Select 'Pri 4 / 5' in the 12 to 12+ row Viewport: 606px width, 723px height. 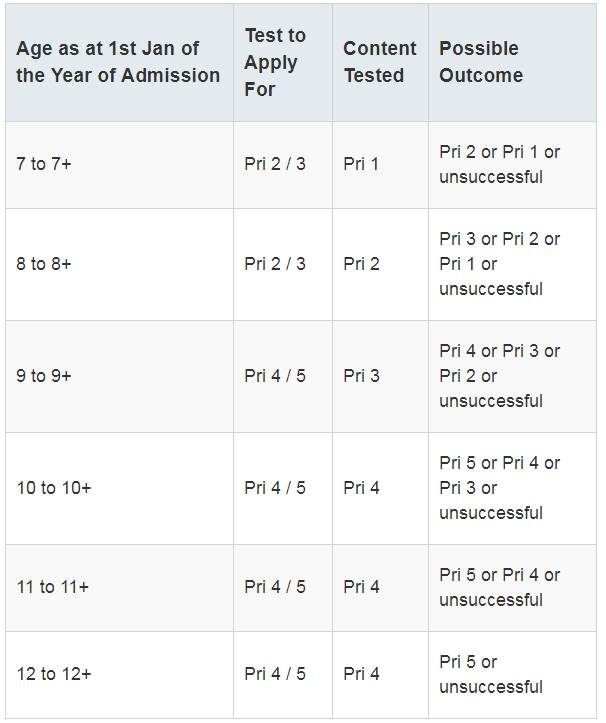[275, 674]
